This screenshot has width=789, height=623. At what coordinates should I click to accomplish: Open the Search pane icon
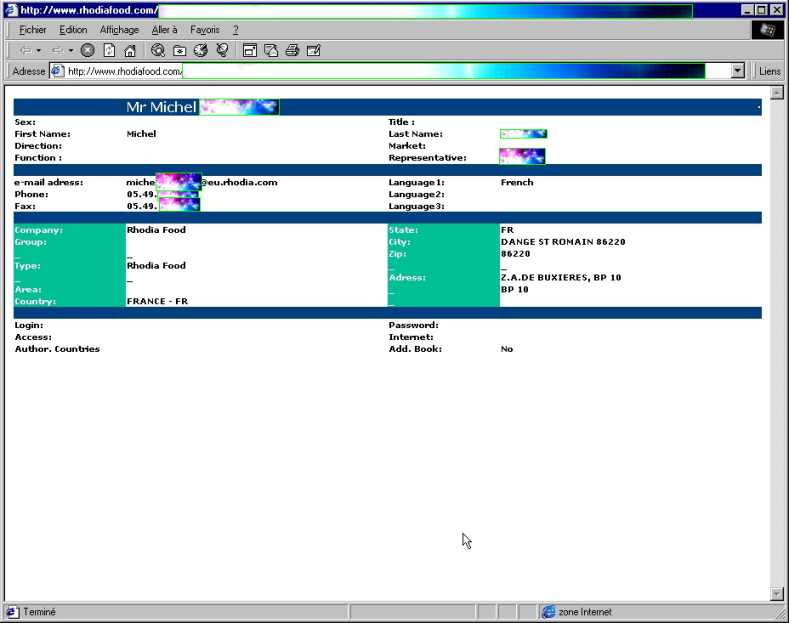coord(158,50)
